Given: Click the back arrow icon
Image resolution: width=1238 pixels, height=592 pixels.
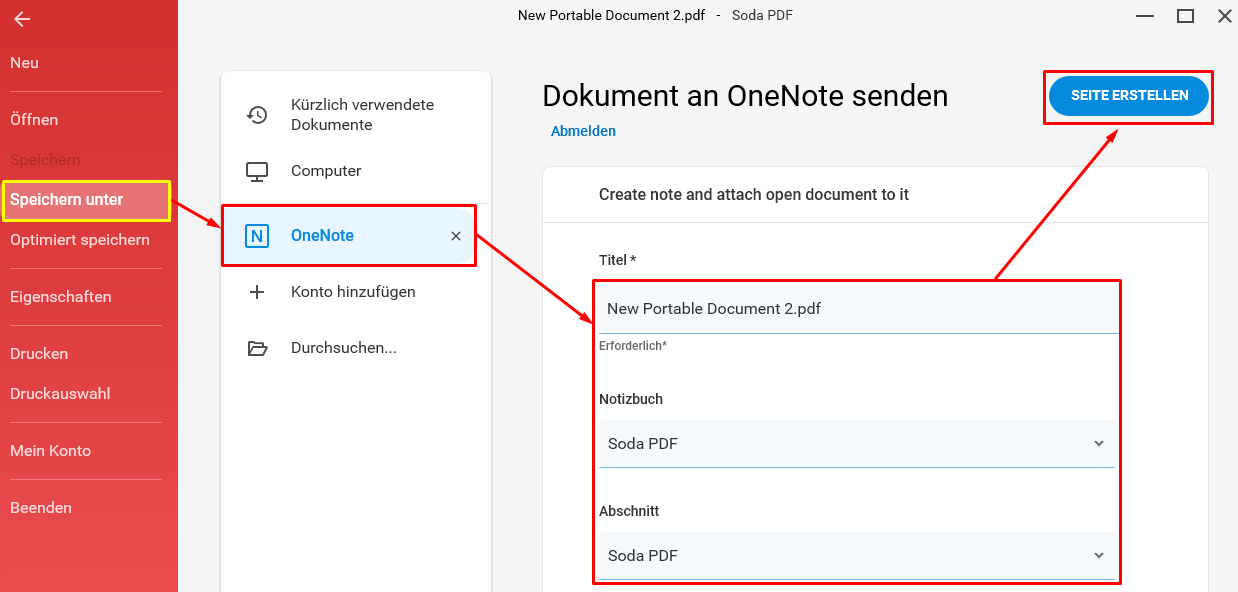Looking at the screenshot, I should click(21, 19).
